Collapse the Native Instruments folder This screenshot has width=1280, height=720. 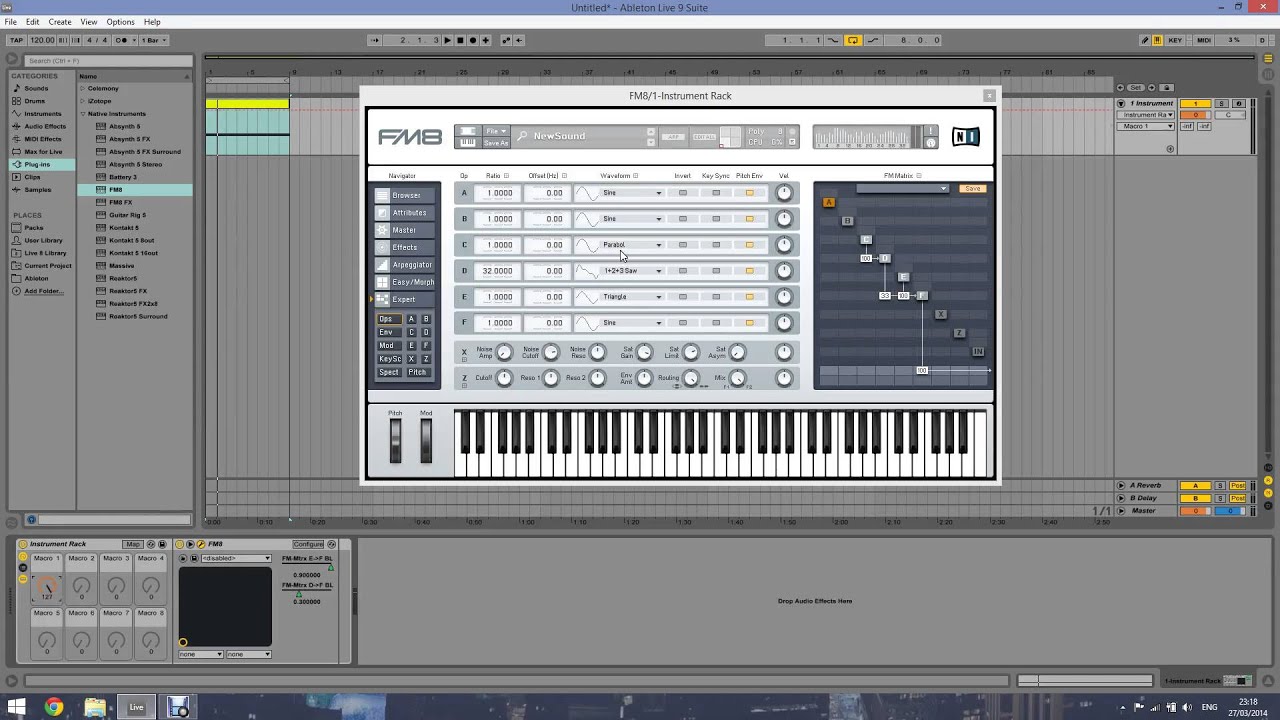click(83, 114)
